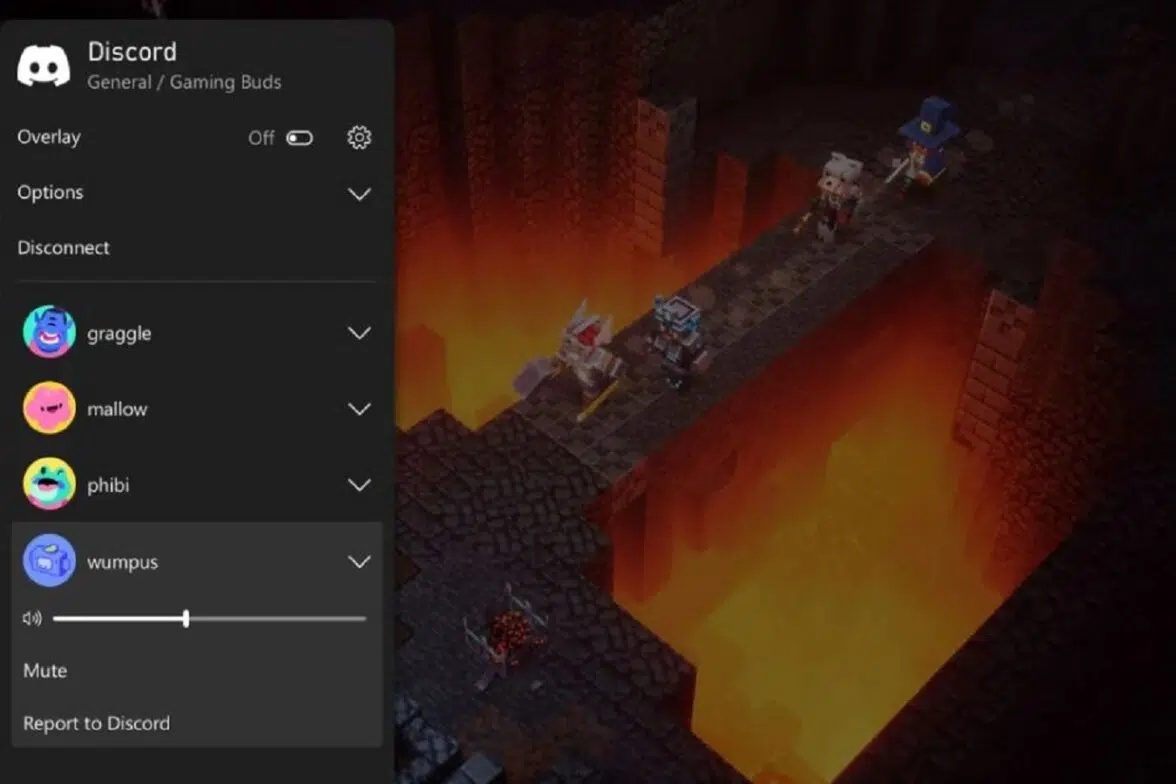Click phibi's frog avatar

[49, 484]
